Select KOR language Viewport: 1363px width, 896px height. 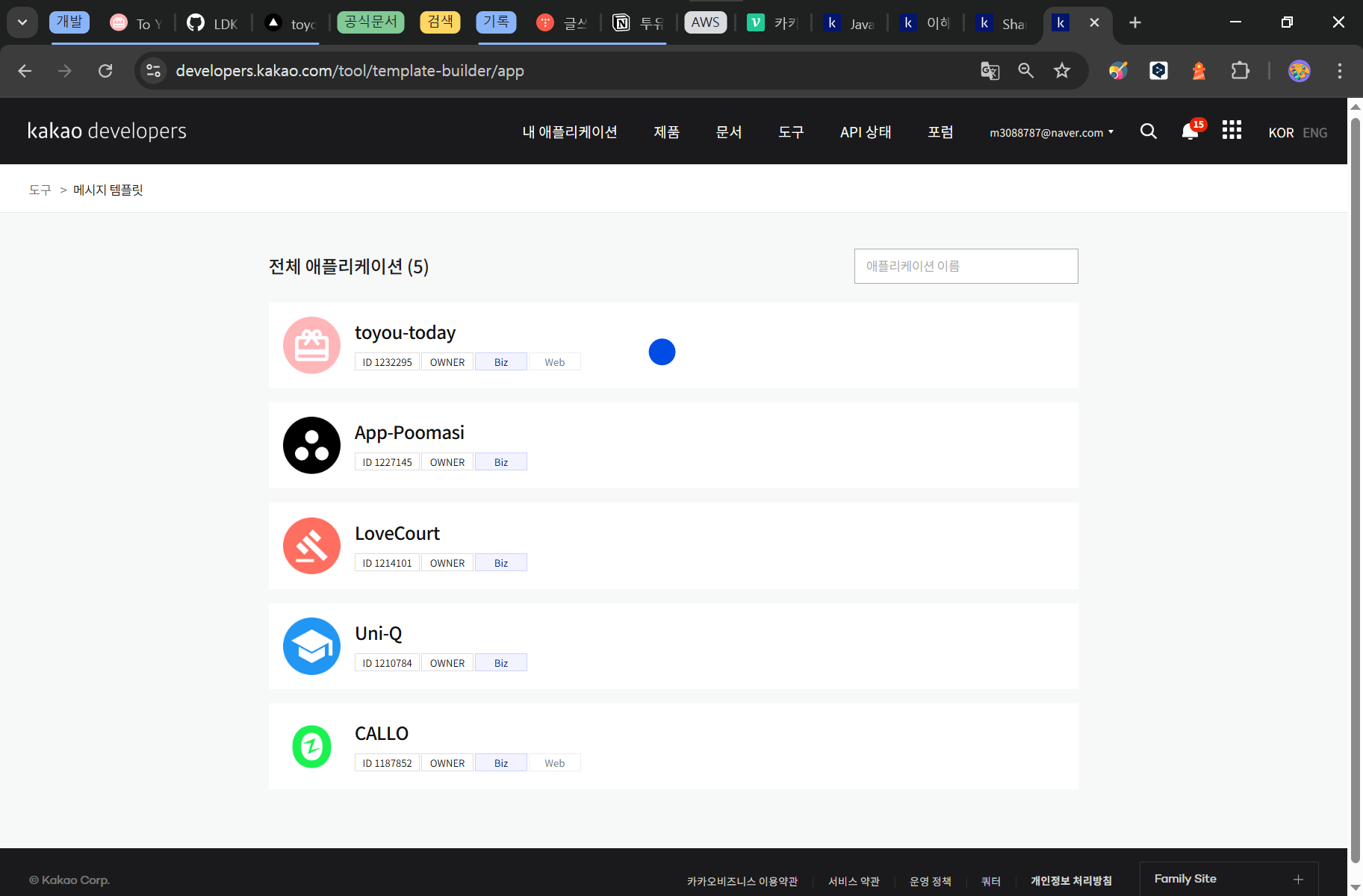tap(1281, 133)
